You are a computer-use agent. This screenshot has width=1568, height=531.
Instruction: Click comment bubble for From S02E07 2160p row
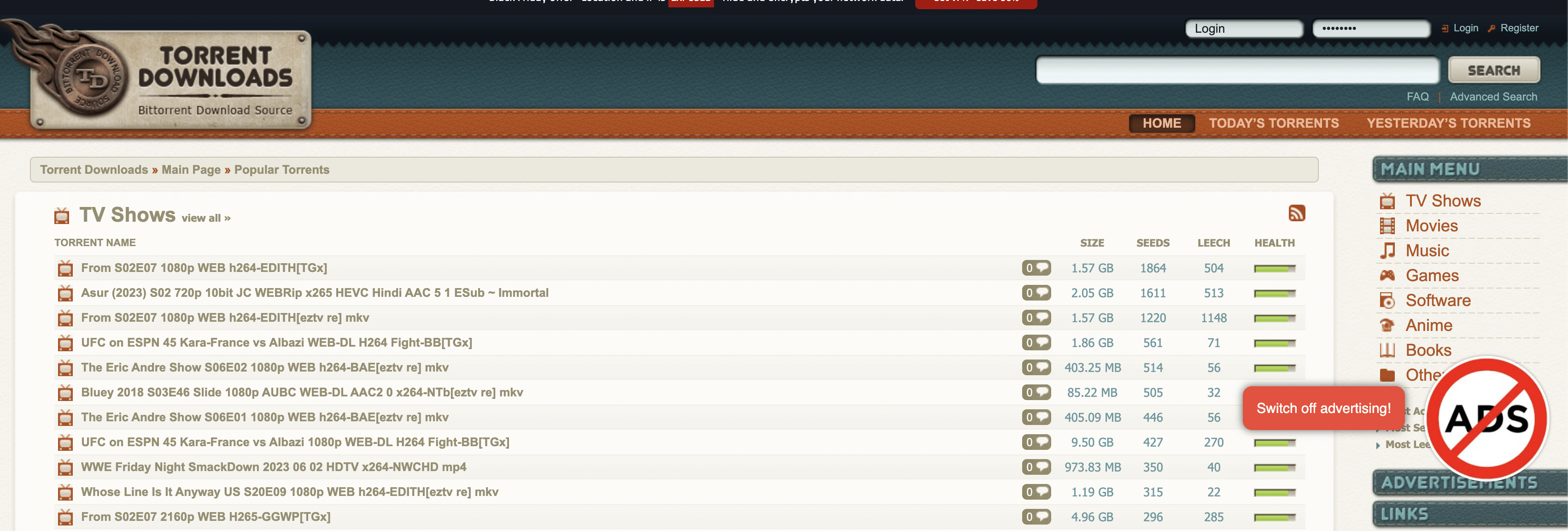[1036, 517]
